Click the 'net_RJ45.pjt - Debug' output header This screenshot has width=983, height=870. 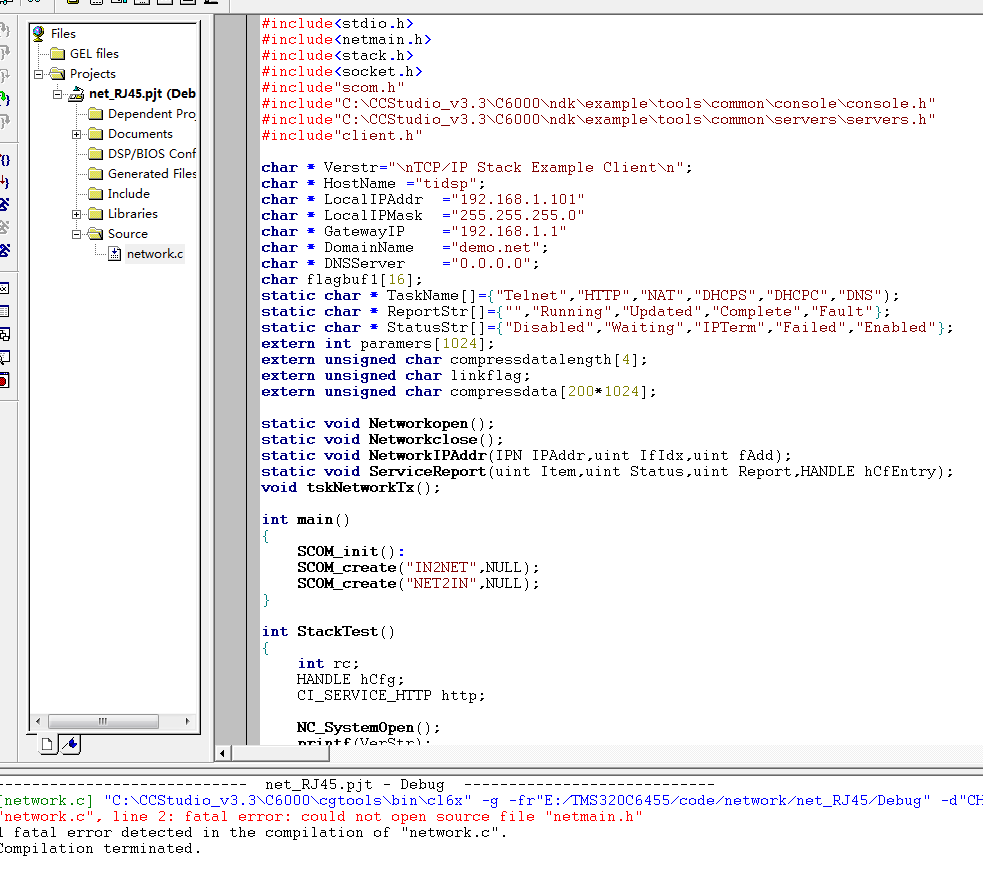click(355, 785)
